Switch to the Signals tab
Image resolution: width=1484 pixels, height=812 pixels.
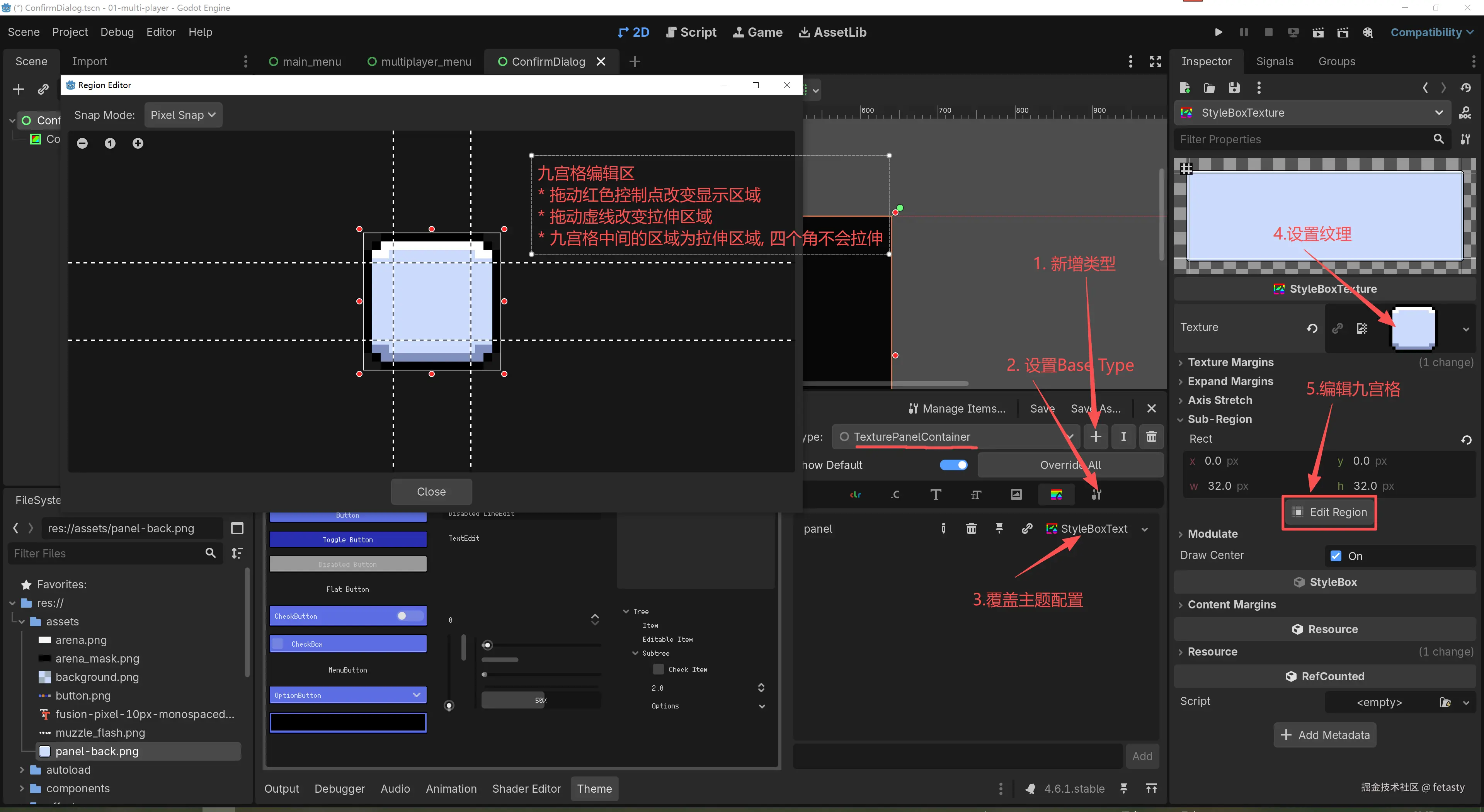[1274, 62]
